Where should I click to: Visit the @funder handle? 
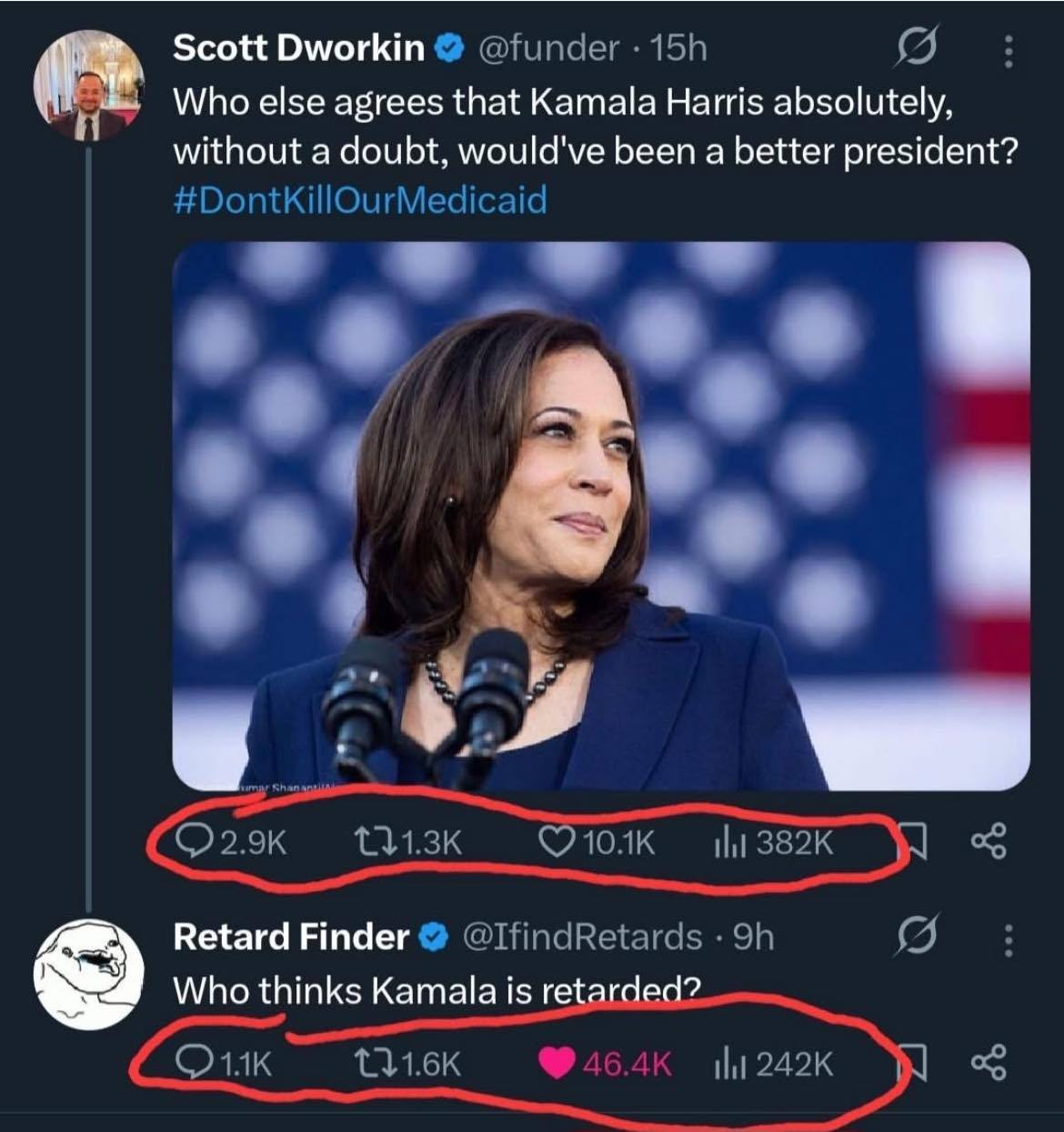[547, 47]
